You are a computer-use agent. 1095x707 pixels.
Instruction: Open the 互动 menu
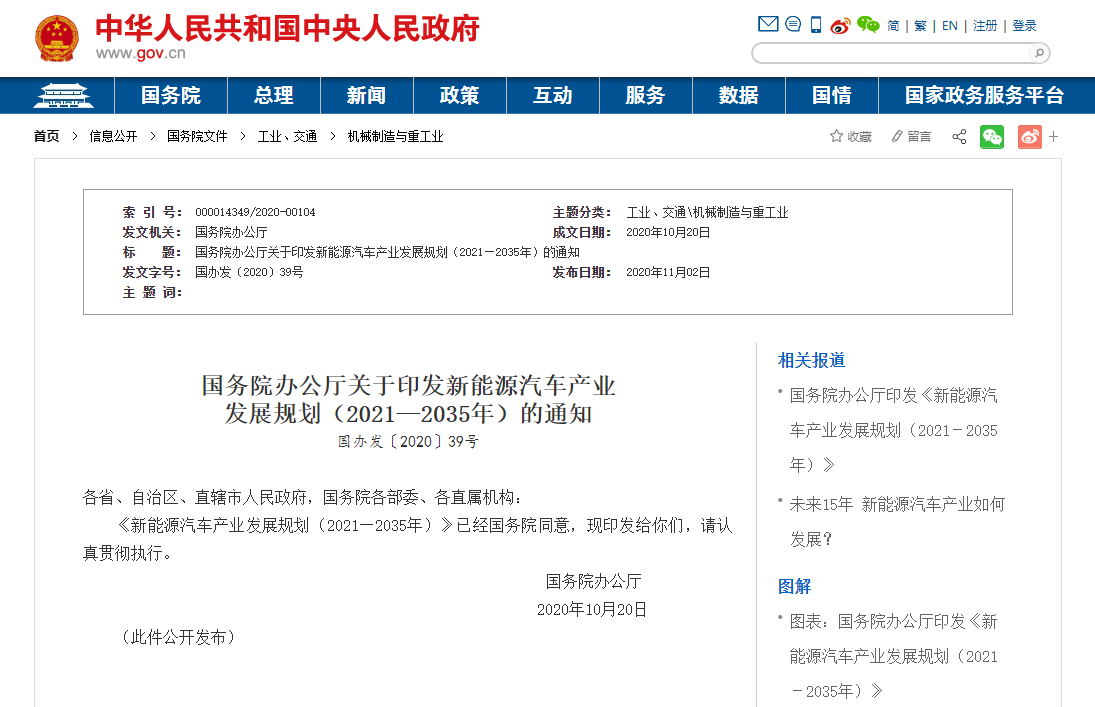point(552,96)
